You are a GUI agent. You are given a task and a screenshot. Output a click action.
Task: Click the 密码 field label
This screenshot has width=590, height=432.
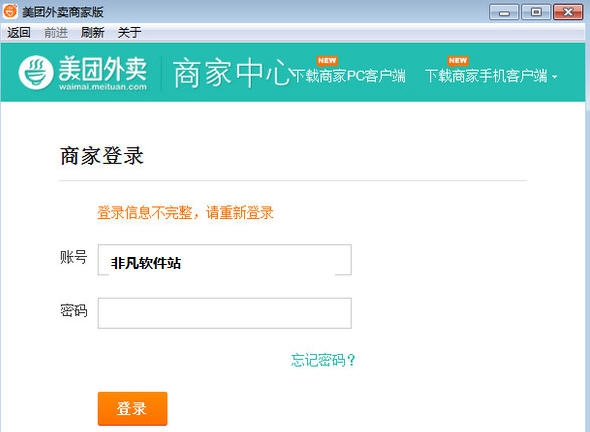(73, 310)
